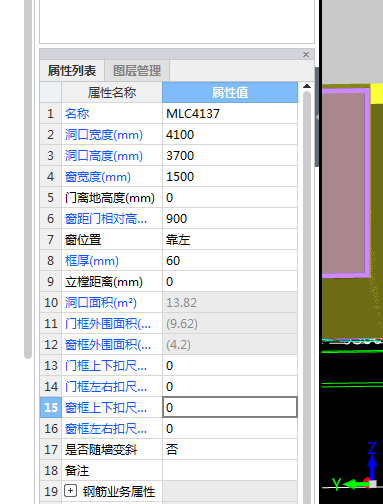Select row 15 number cell
This screenshot has height=504, width=383.
pyautogui.click(x=51, y=407)
